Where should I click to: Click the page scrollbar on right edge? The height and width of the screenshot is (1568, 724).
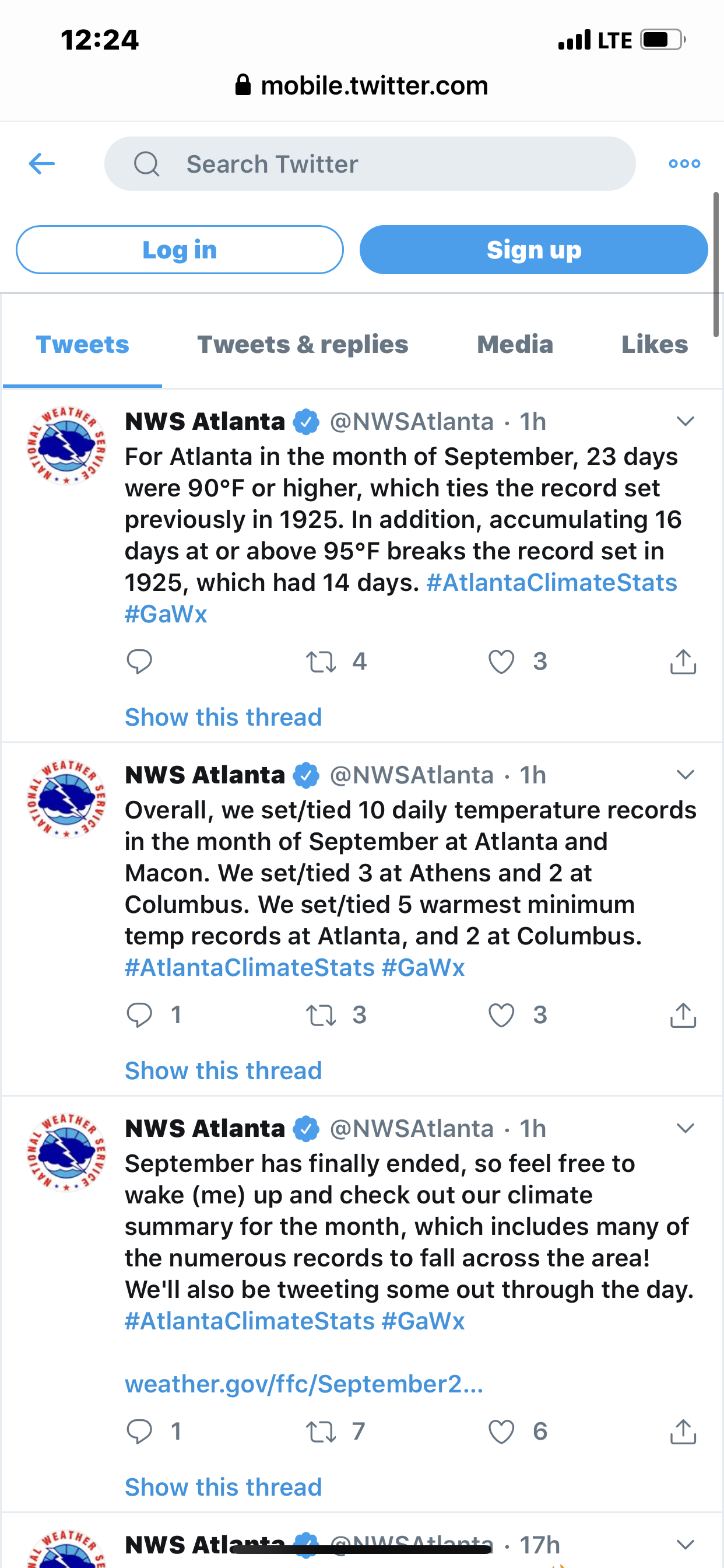coord(716,264)
